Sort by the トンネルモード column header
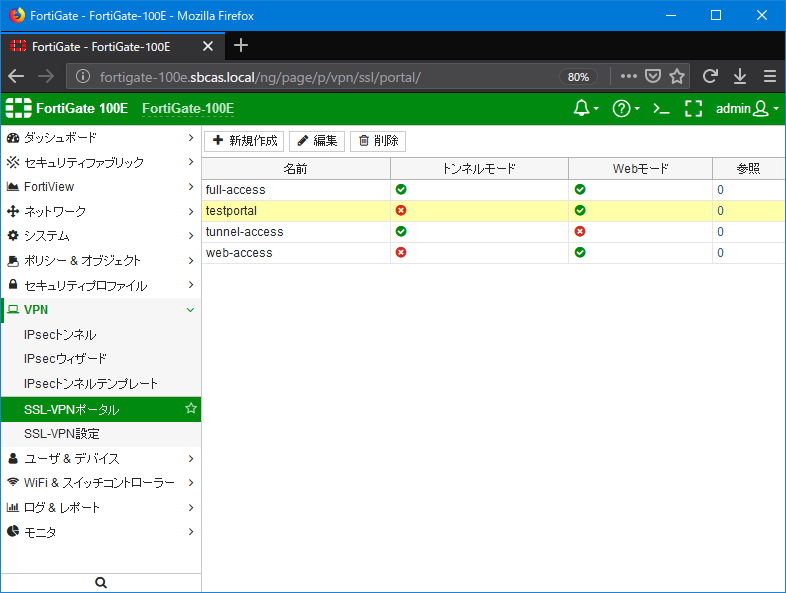Screen dimensions: 786x593 [479, 169]
